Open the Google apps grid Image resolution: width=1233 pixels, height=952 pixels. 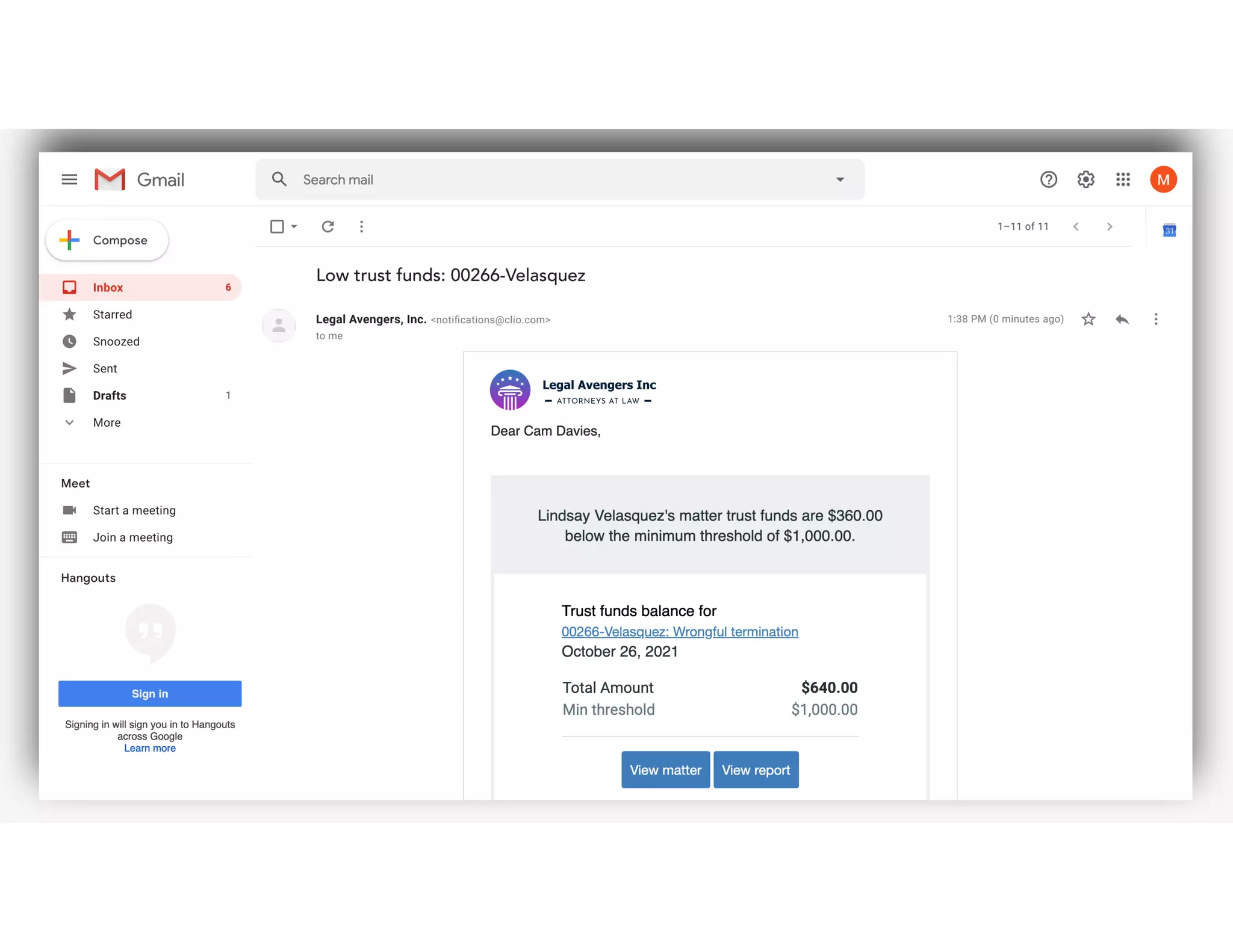point(1123,179)
